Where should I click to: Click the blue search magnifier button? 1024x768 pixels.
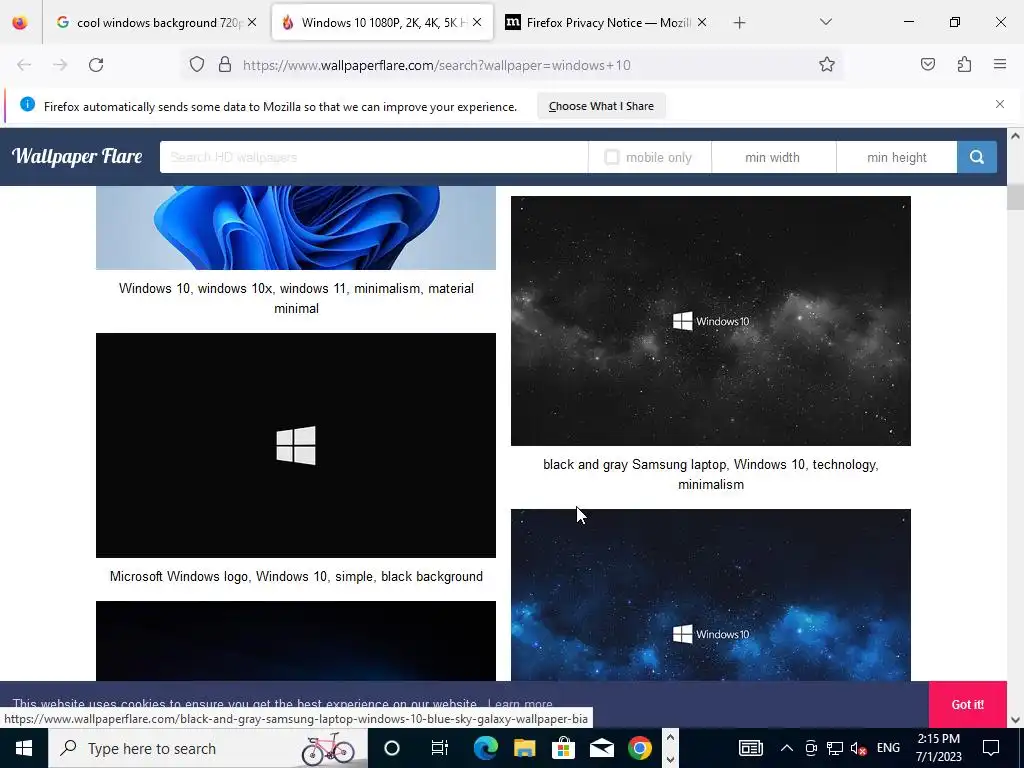pos(977,157)
